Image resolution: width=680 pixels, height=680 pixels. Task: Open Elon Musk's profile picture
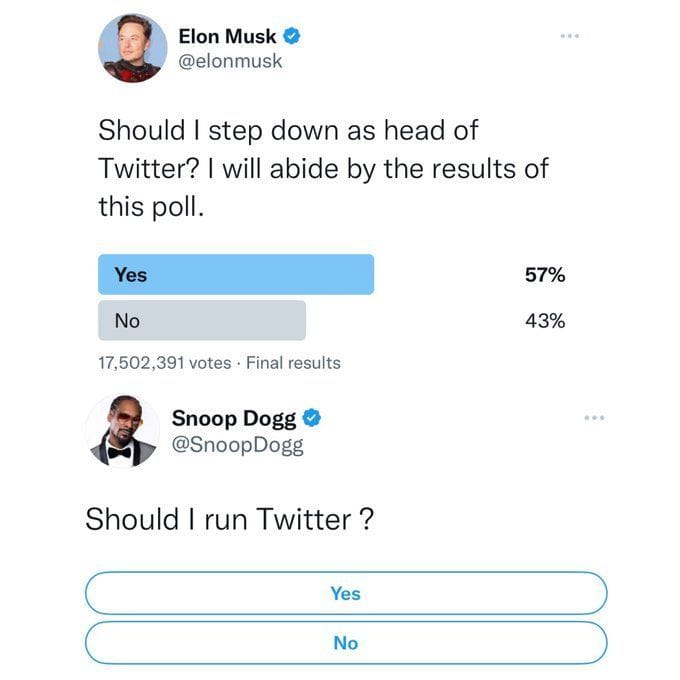(132, 47)
